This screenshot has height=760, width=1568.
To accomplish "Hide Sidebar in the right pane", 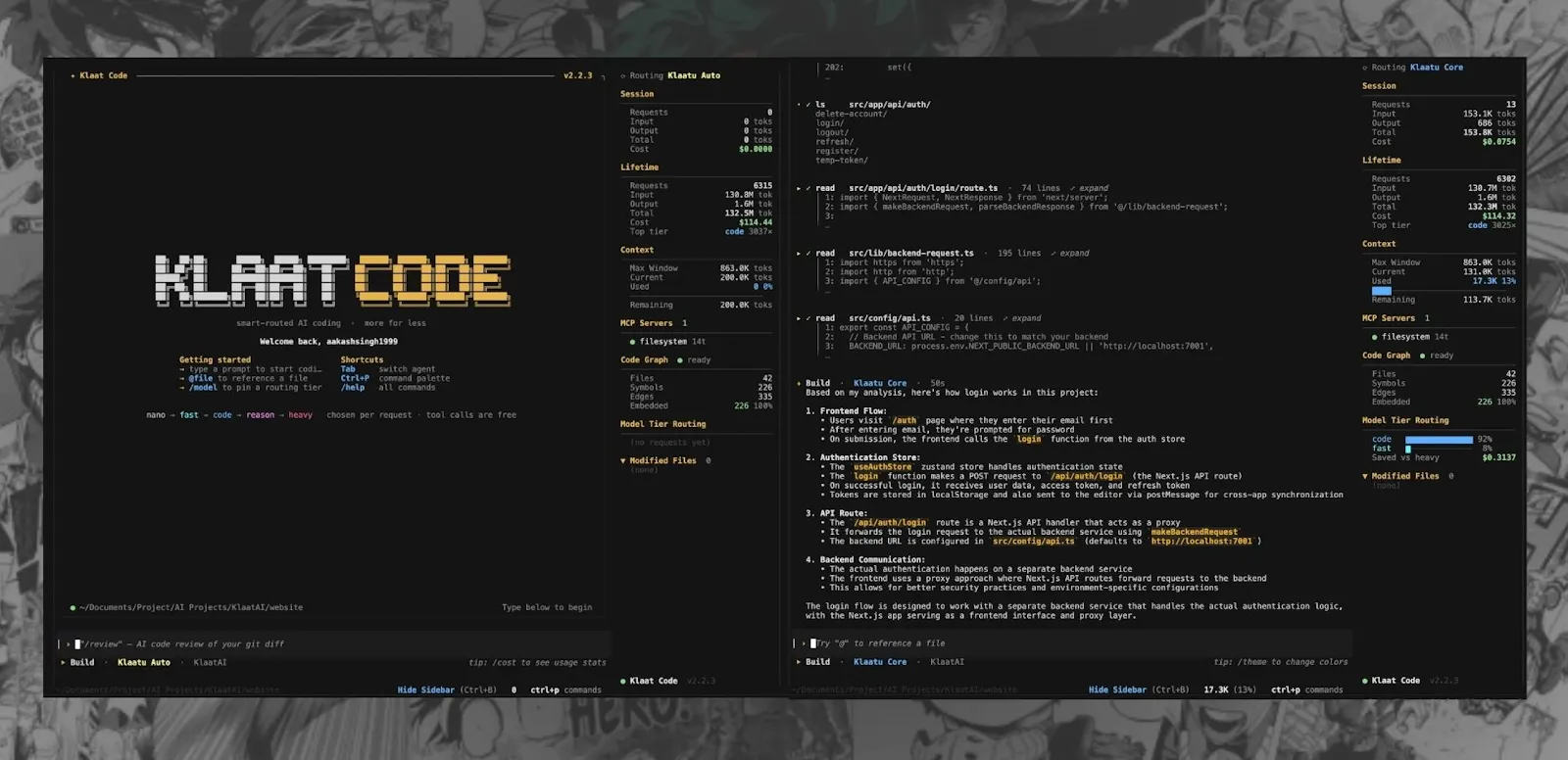I will (1117, 690).
